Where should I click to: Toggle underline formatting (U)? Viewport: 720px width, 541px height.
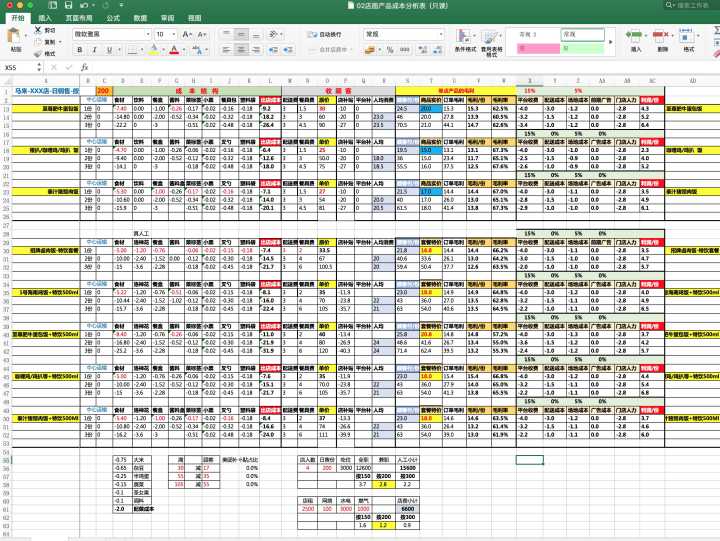[x=109, y=50]
